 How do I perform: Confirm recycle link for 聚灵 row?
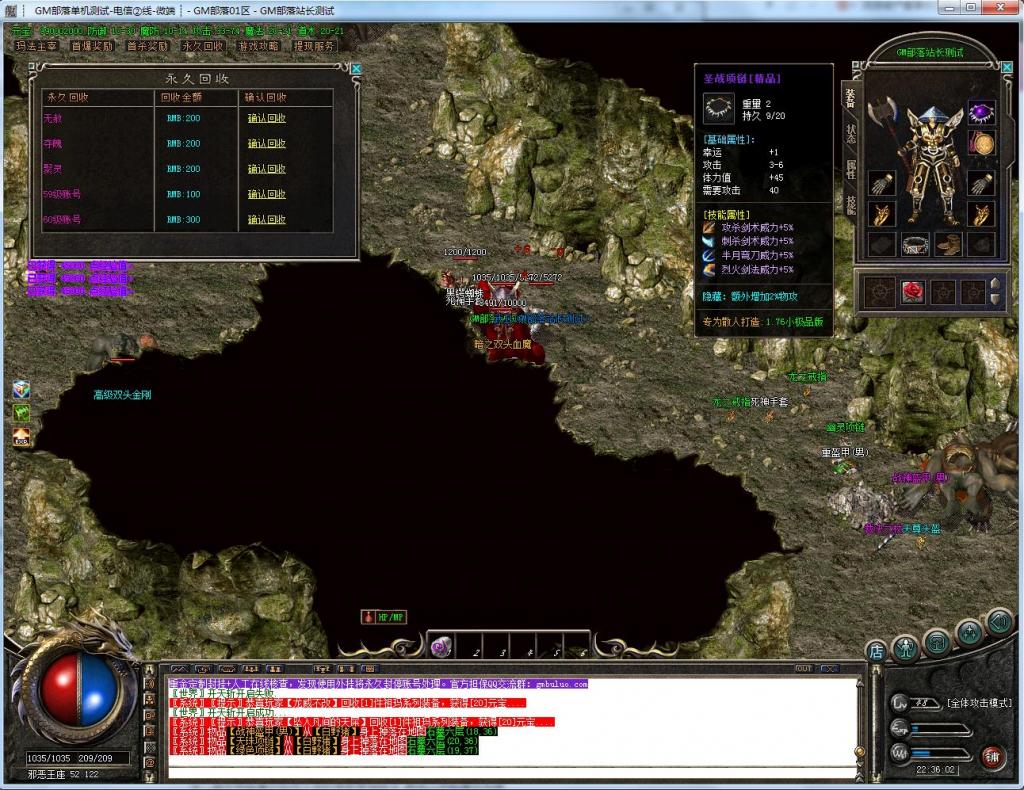point(266,169)
